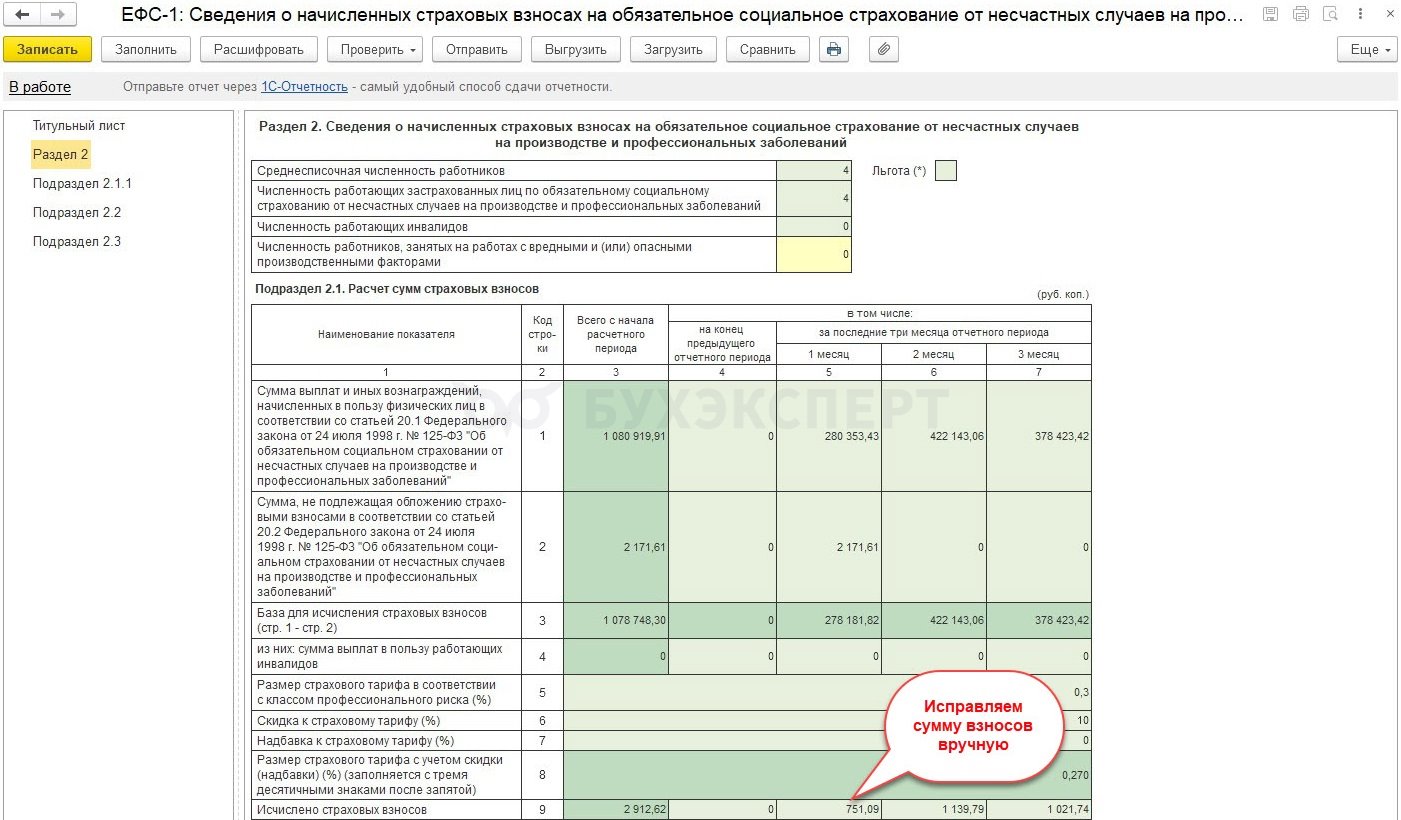
Task: Click the Заполнить button
Action: [146, 49]
